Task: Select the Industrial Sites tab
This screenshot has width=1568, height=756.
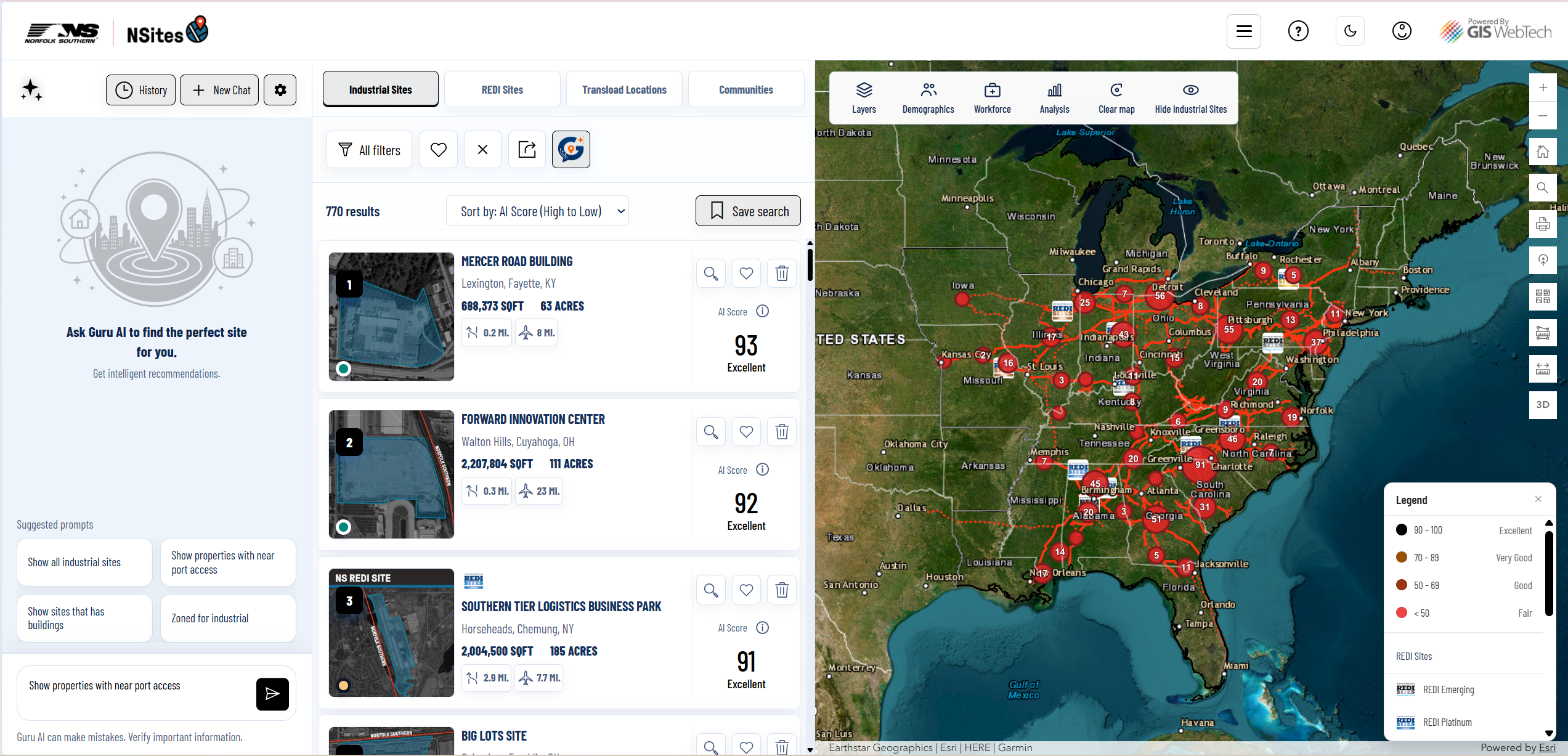Action: [380, 90]
